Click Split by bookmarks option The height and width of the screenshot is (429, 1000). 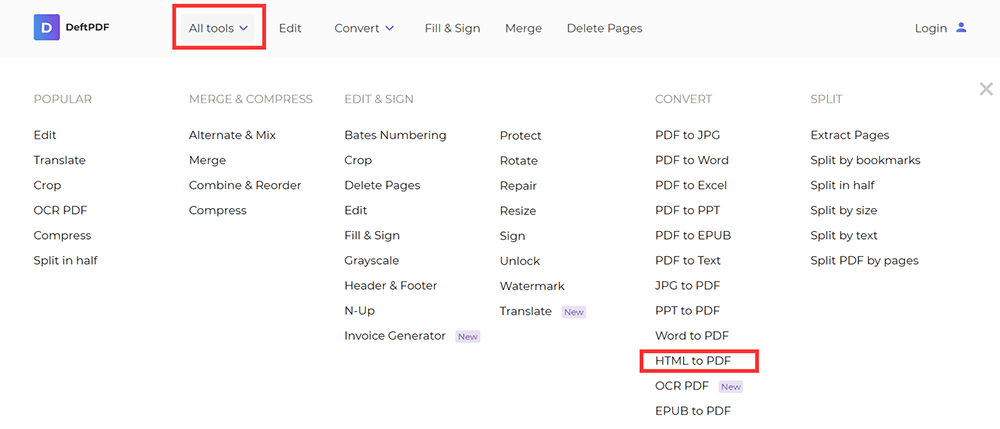point(865,160)
